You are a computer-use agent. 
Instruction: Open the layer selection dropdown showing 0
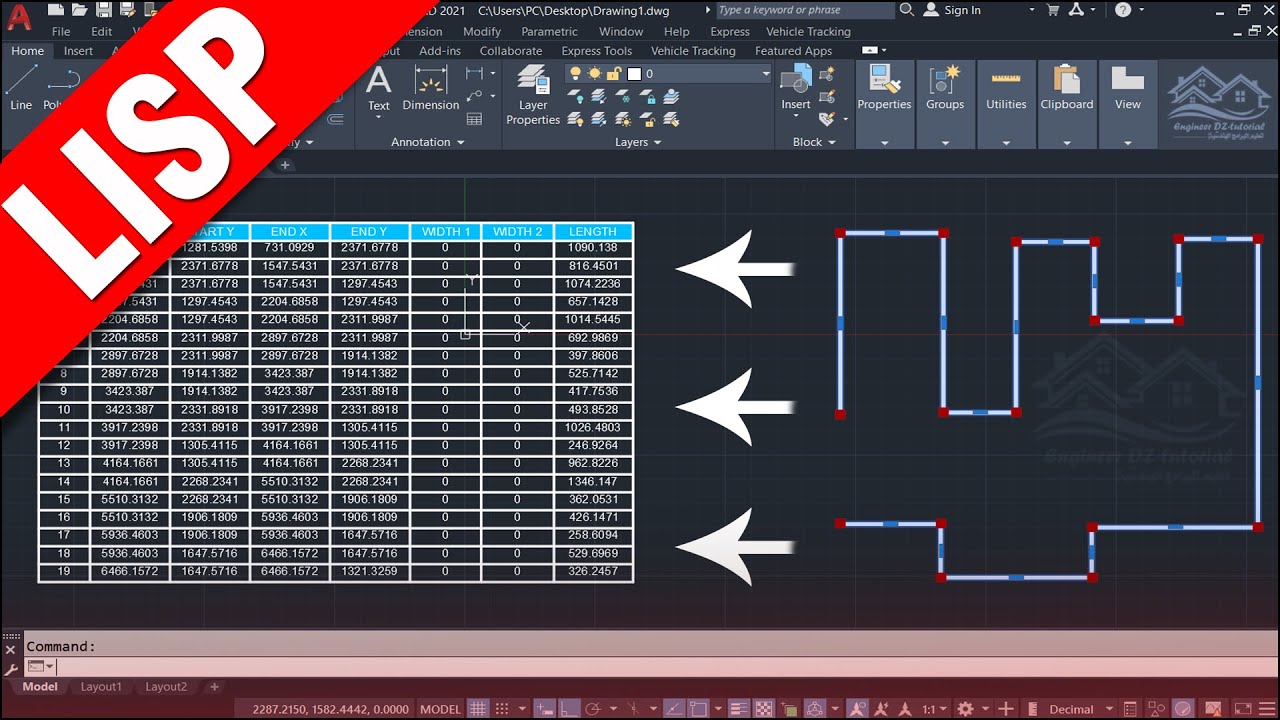pos(668,74)
